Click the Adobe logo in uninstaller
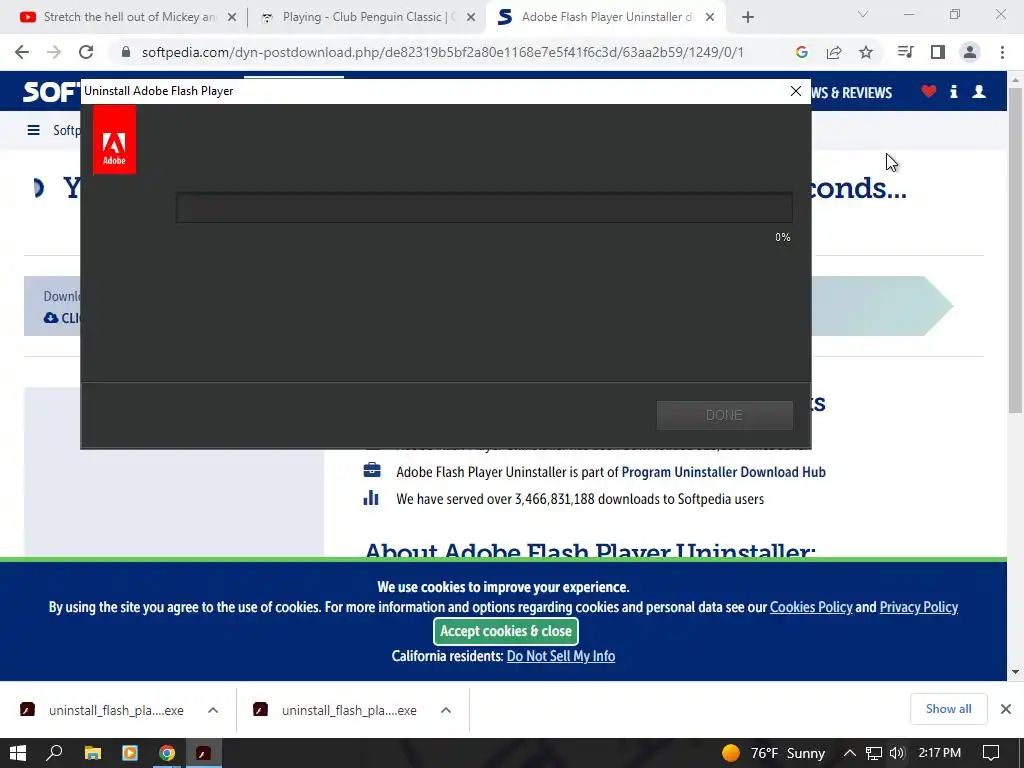1024x768 pixels. (114, 140)
